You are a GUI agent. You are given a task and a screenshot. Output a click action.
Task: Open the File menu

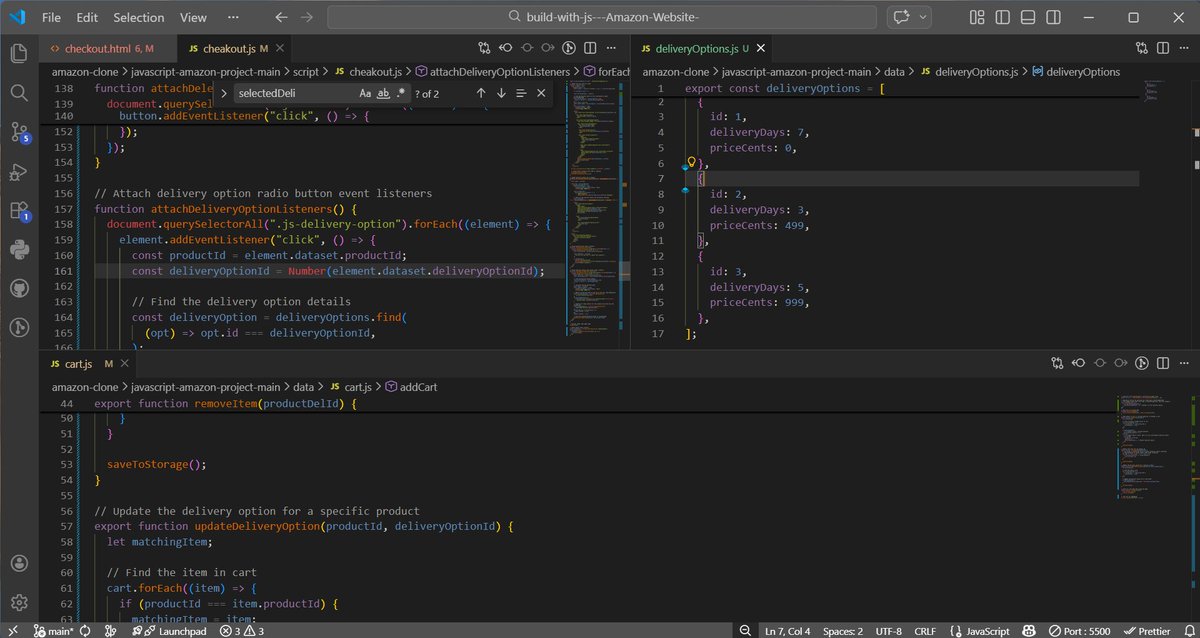[51, 17]
